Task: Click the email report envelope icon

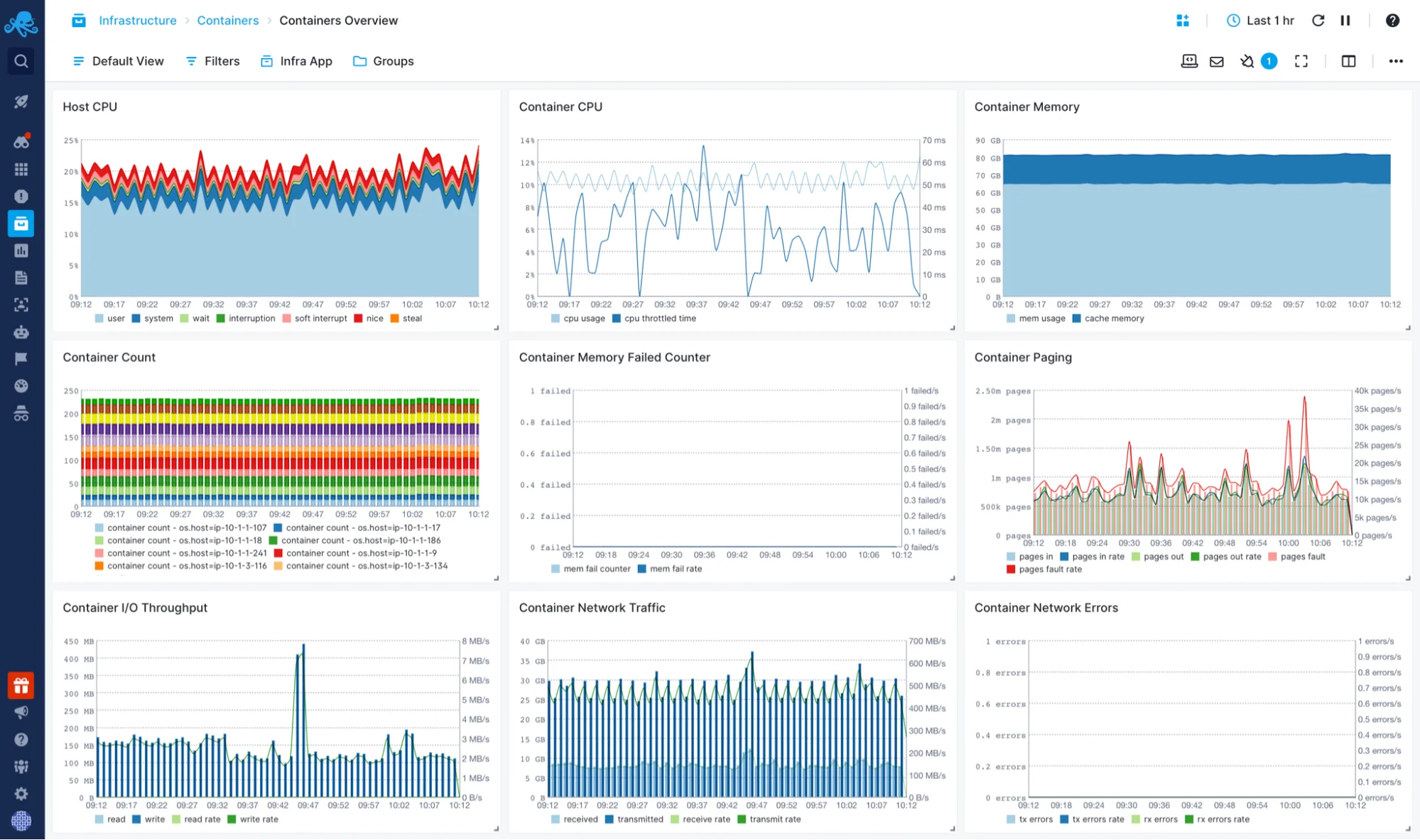Action: click(x=1216, y=61)
